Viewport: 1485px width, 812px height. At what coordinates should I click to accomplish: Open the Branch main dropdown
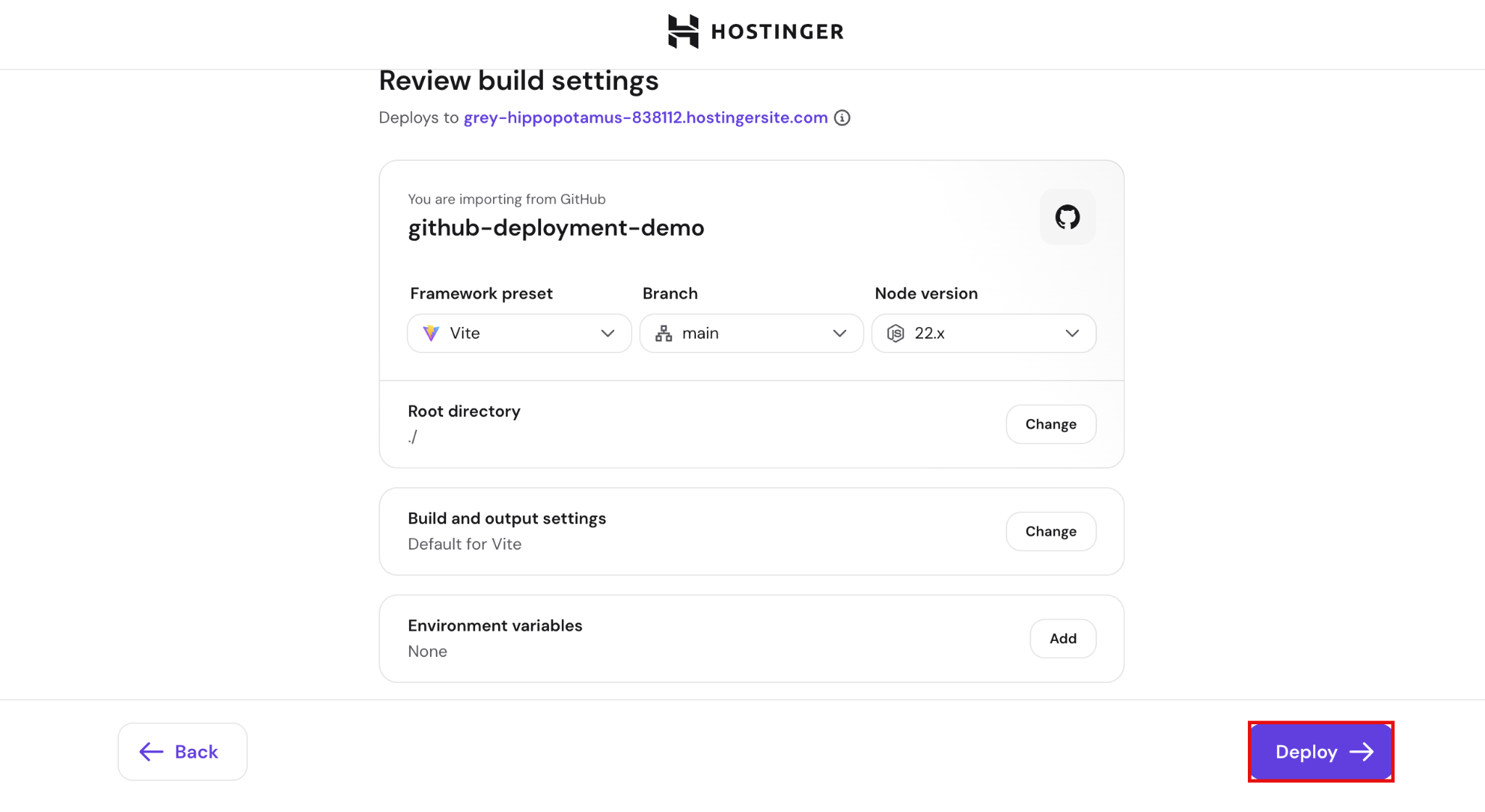pos(751,333)
